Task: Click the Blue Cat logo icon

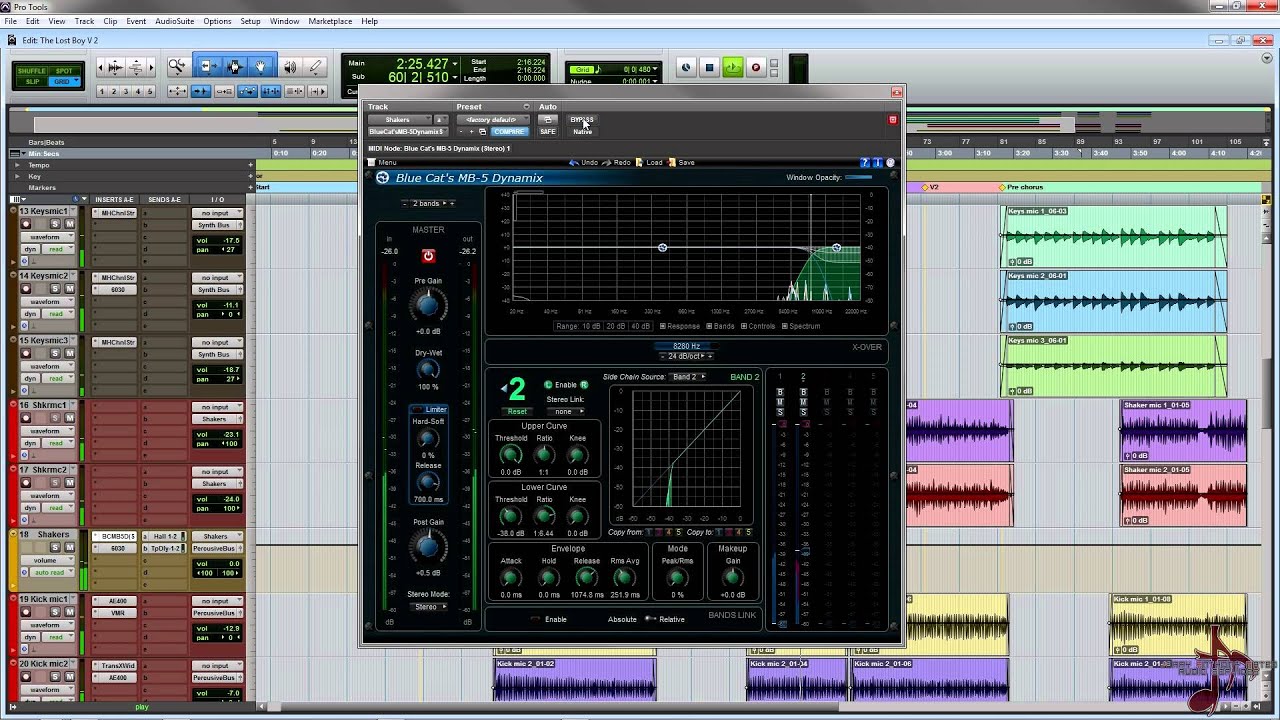Action: [383, 178]
